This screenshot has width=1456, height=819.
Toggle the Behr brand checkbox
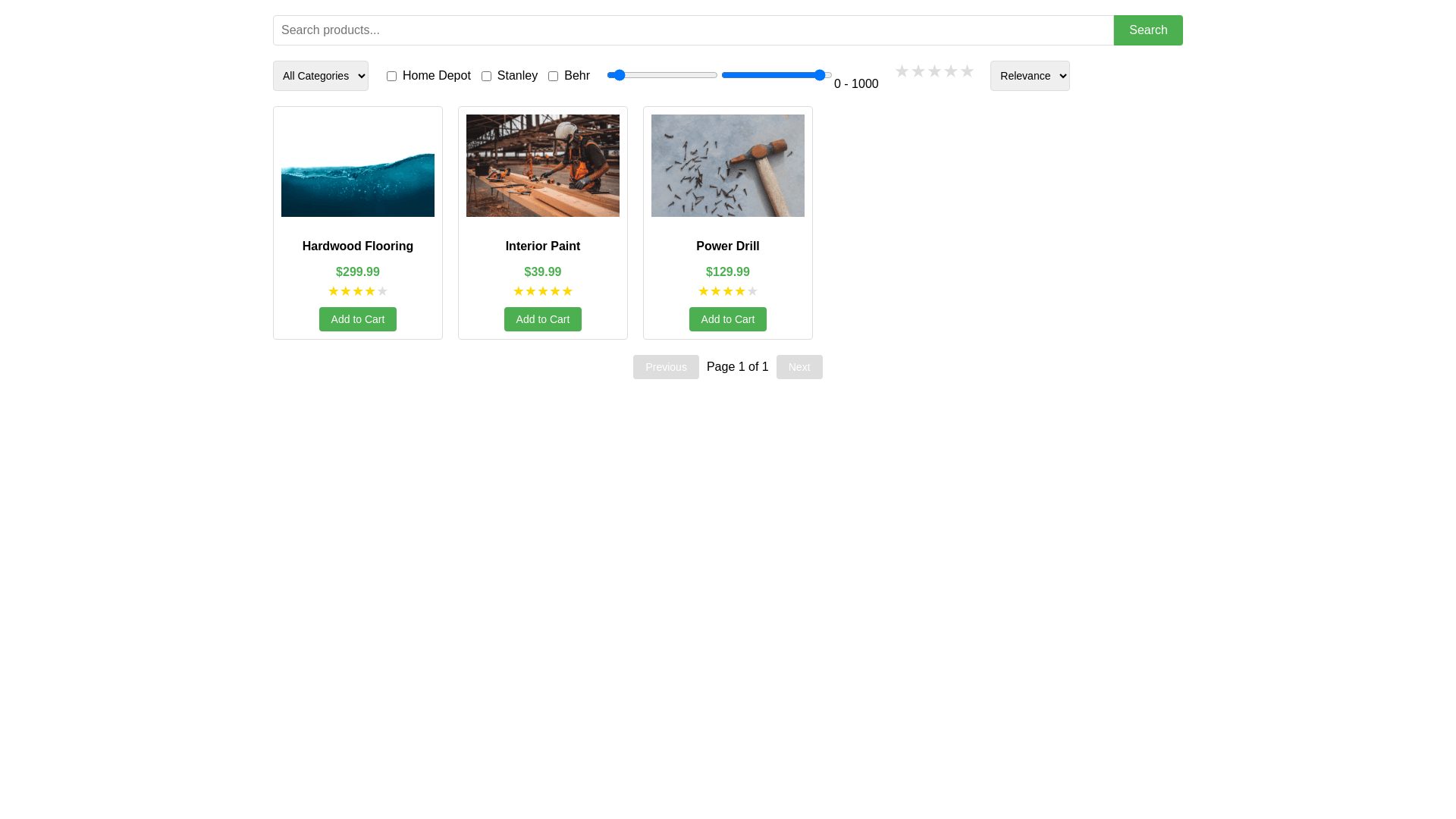pos(554,76)
